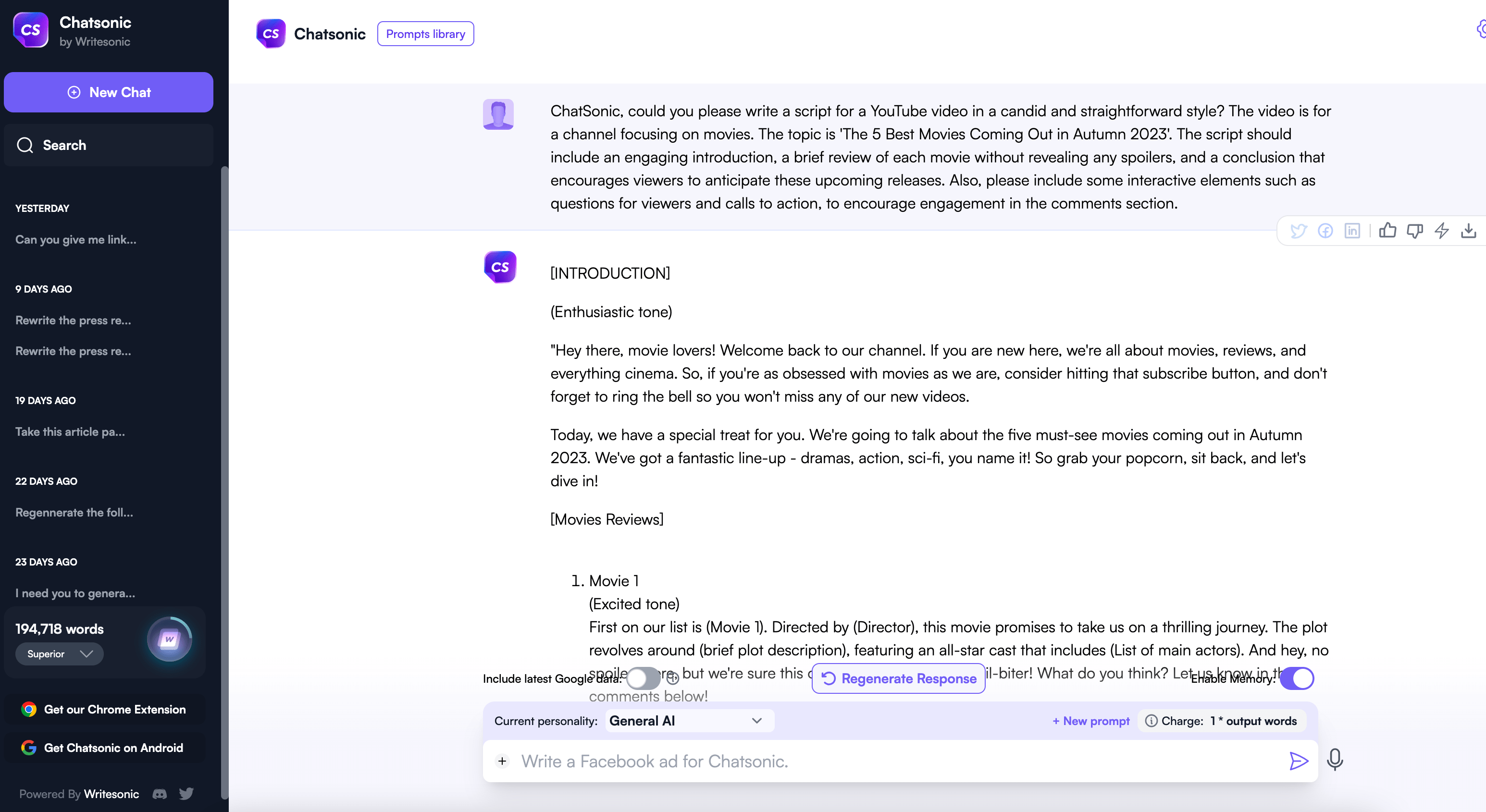This screenshot has height=812, width=1486.
Task: Click the Search chats field
Action: pyautogui.click(x=109, y=145)
